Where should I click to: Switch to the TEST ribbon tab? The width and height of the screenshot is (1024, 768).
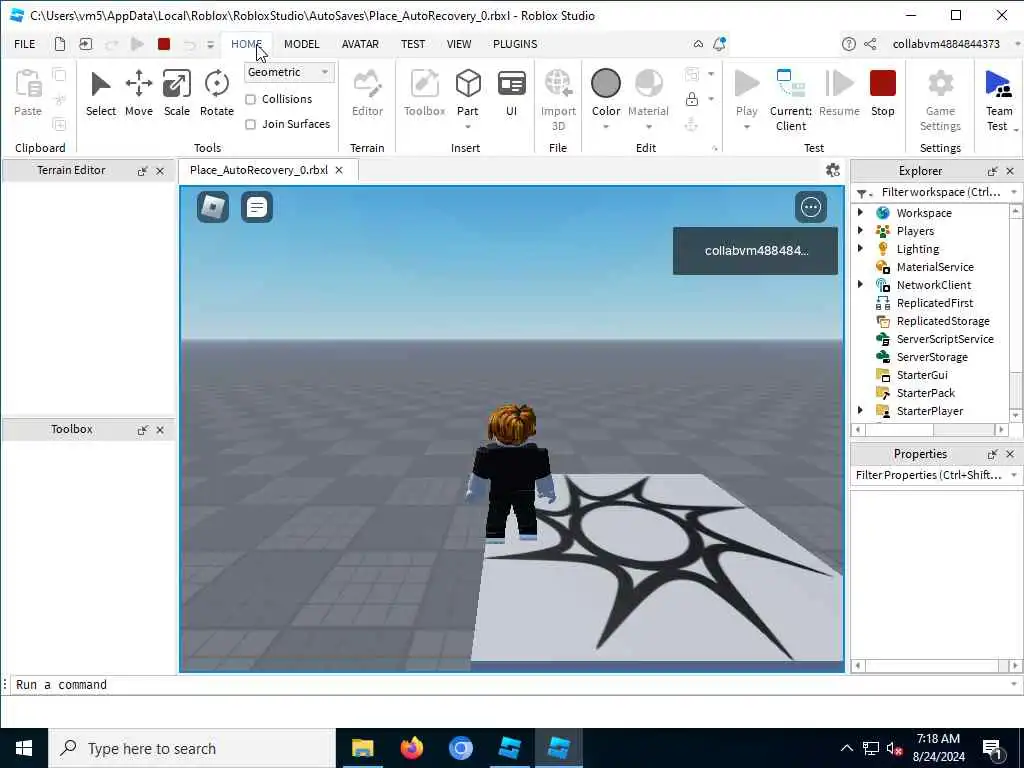pyautogui.click(x=413, y=44)
